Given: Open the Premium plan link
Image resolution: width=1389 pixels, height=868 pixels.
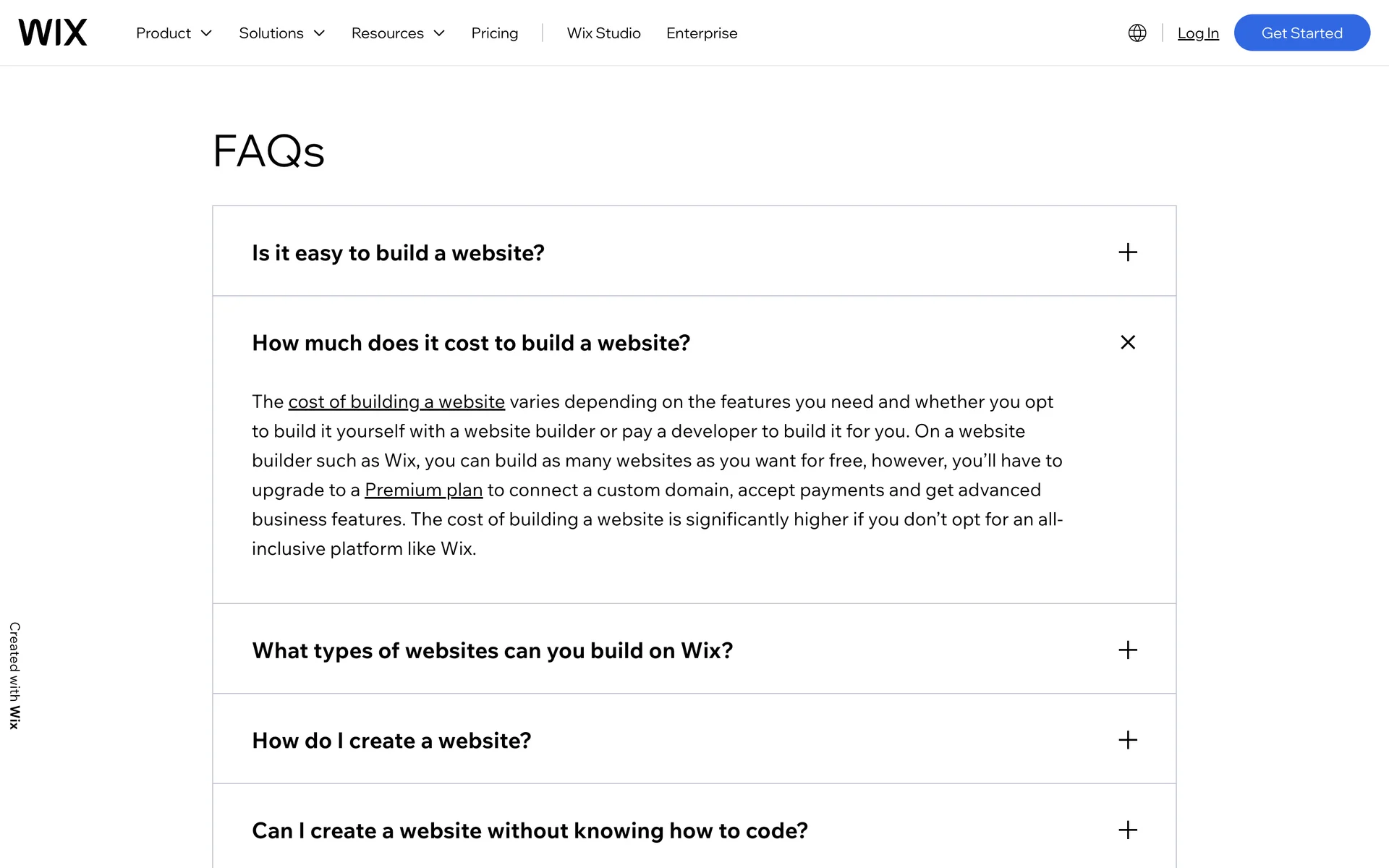Looking at the screenshot, I should click(423, 490).
